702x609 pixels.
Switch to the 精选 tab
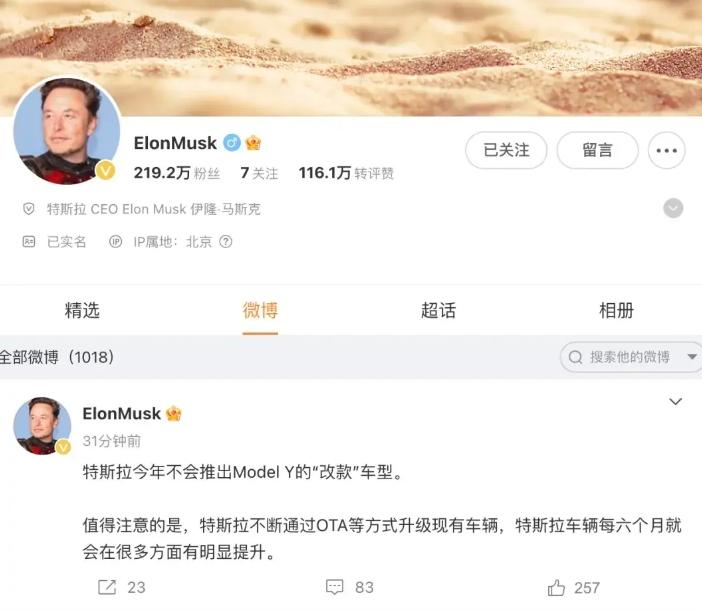(x=82, y=310)
